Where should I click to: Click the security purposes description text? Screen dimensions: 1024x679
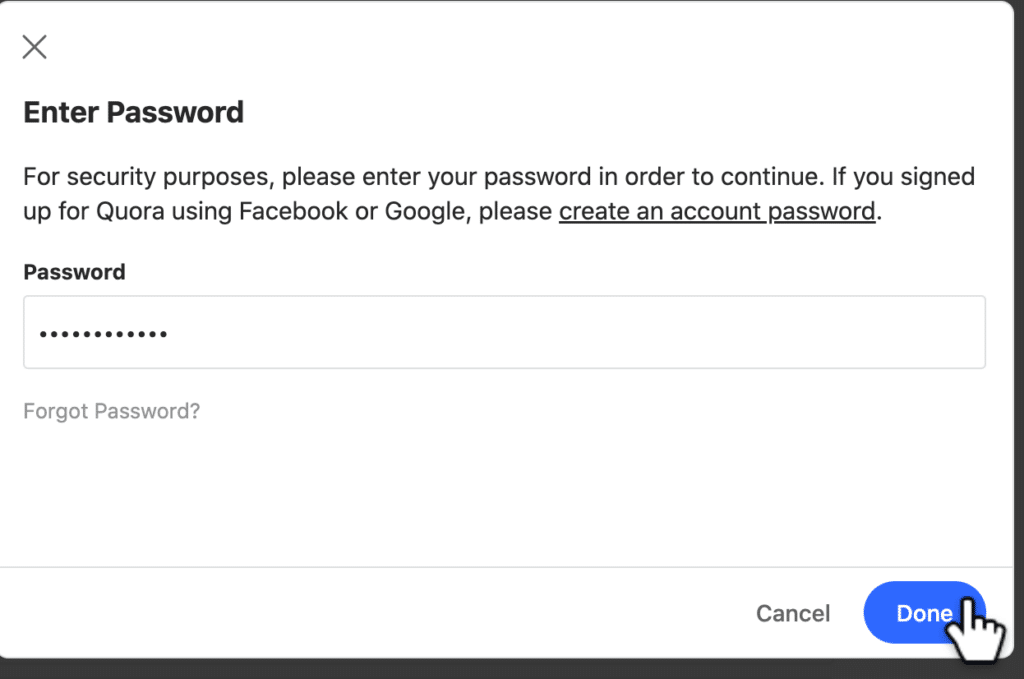pos(499,193)
